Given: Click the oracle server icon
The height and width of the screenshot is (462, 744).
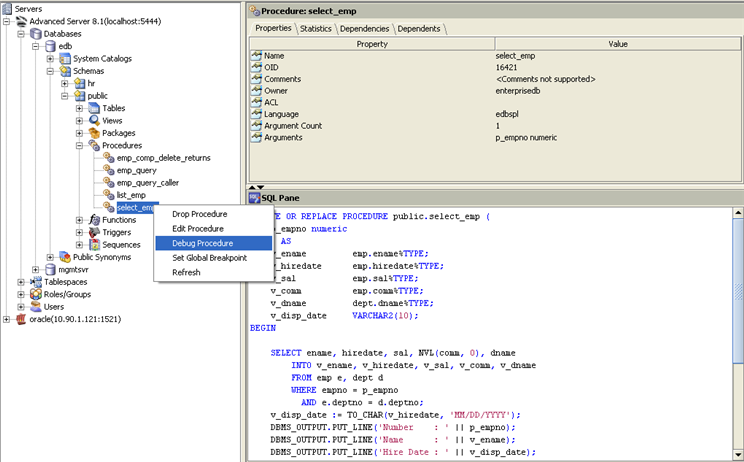Looking at the screenshot, I should [20, 319].
